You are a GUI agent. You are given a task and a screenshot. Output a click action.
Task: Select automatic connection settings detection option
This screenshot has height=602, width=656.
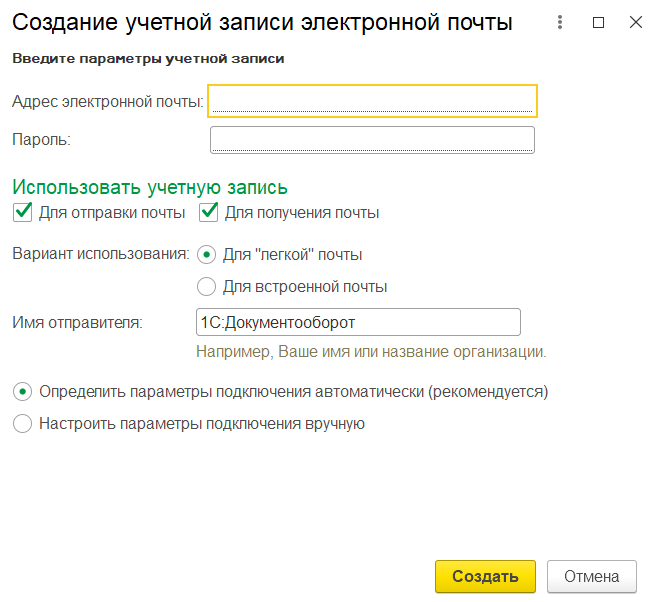(x=22, y=391)
